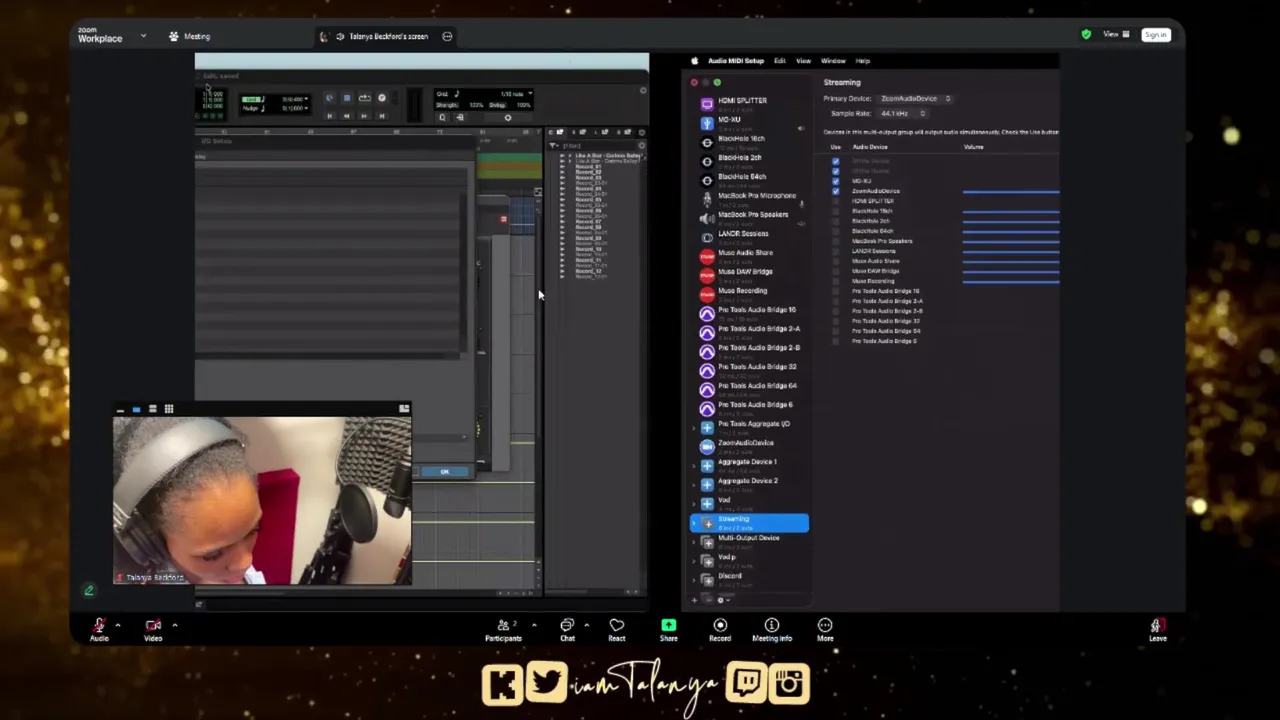The width and height of the screenshot is (1280, 720).
Task: Expand Aggregate Device 2
Action: (x=695, y=485)
